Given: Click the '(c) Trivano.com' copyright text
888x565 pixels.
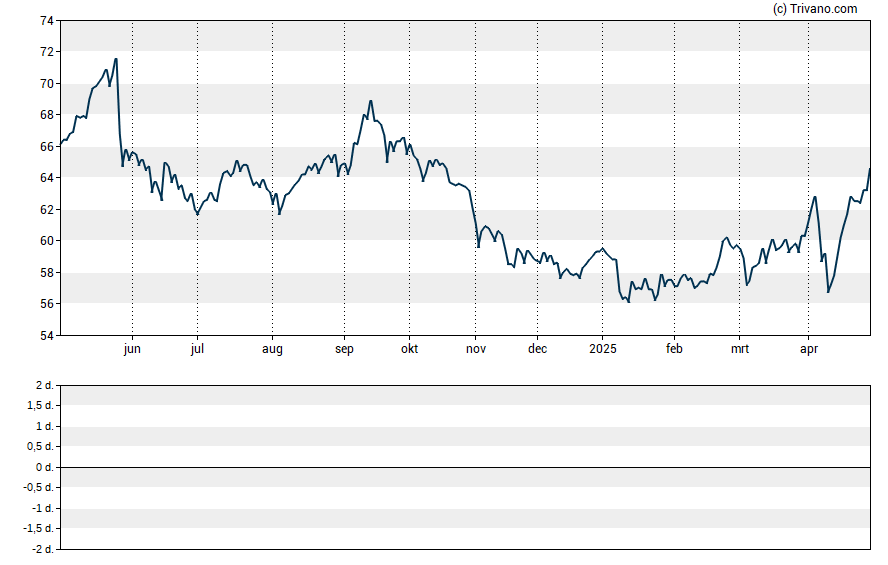Looking at the screenshot, I should pos(815,8).
